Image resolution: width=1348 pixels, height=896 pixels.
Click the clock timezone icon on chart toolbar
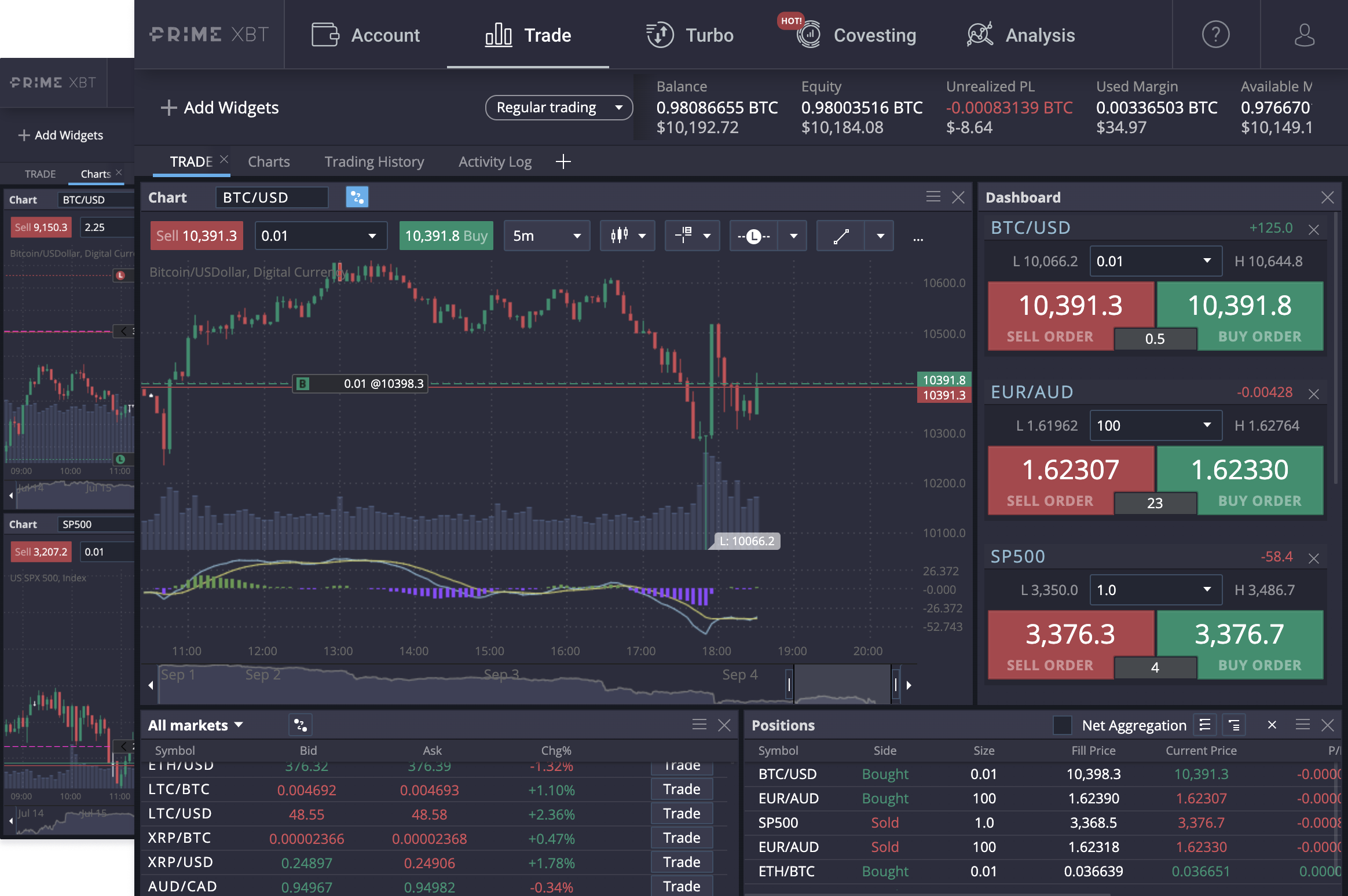coord(756,236)
